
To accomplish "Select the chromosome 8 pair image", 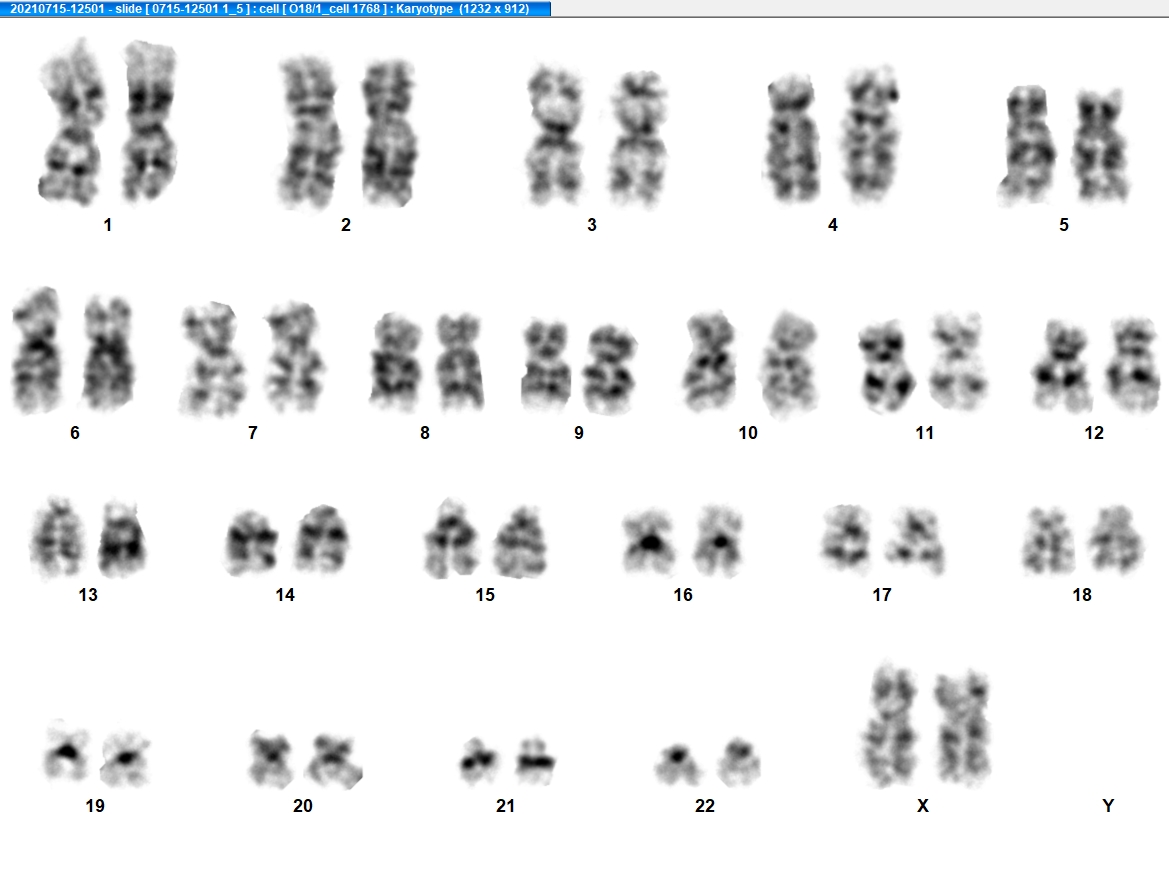I will click(x=426, y=362).
